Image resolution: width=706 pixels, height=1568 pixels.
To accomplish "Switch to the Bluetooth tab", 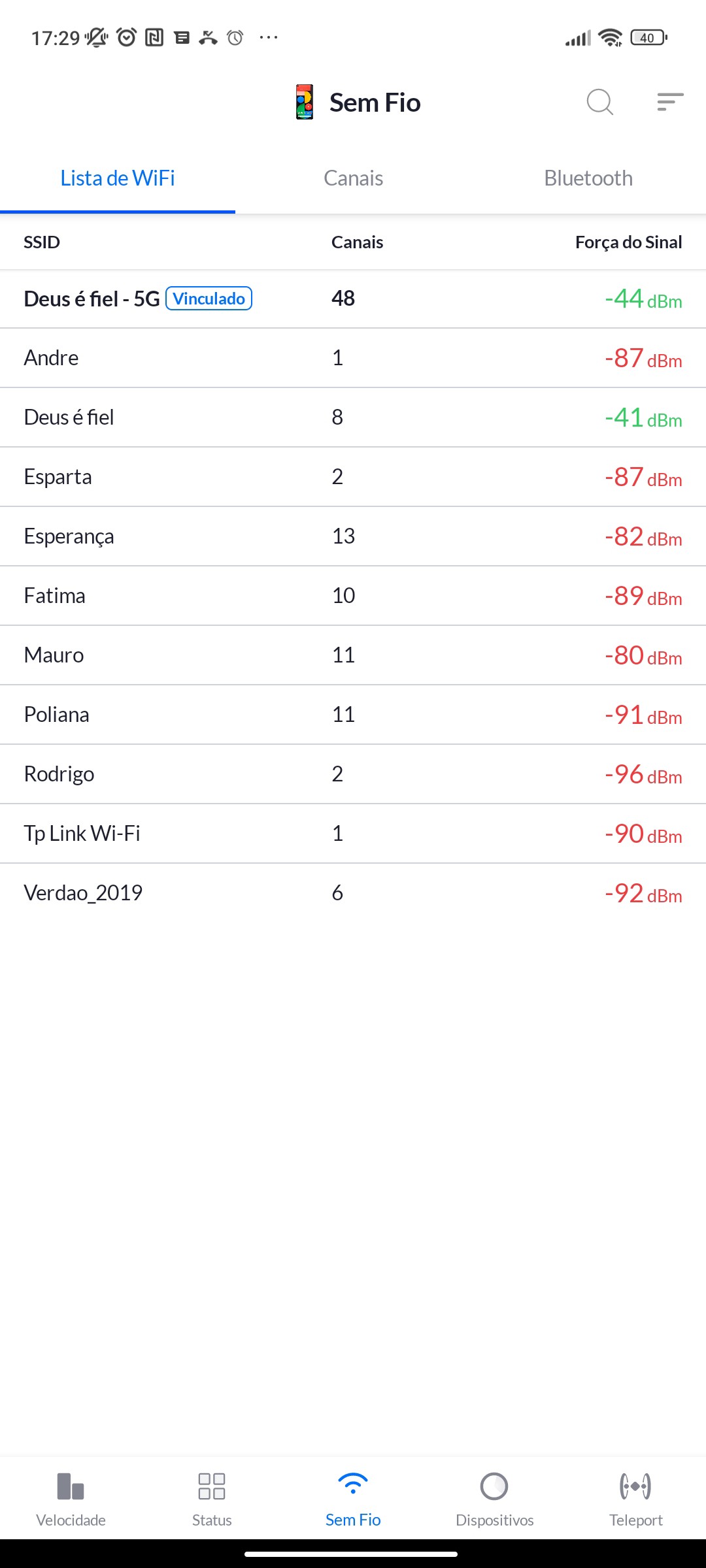I will click(x=588, y=178).
